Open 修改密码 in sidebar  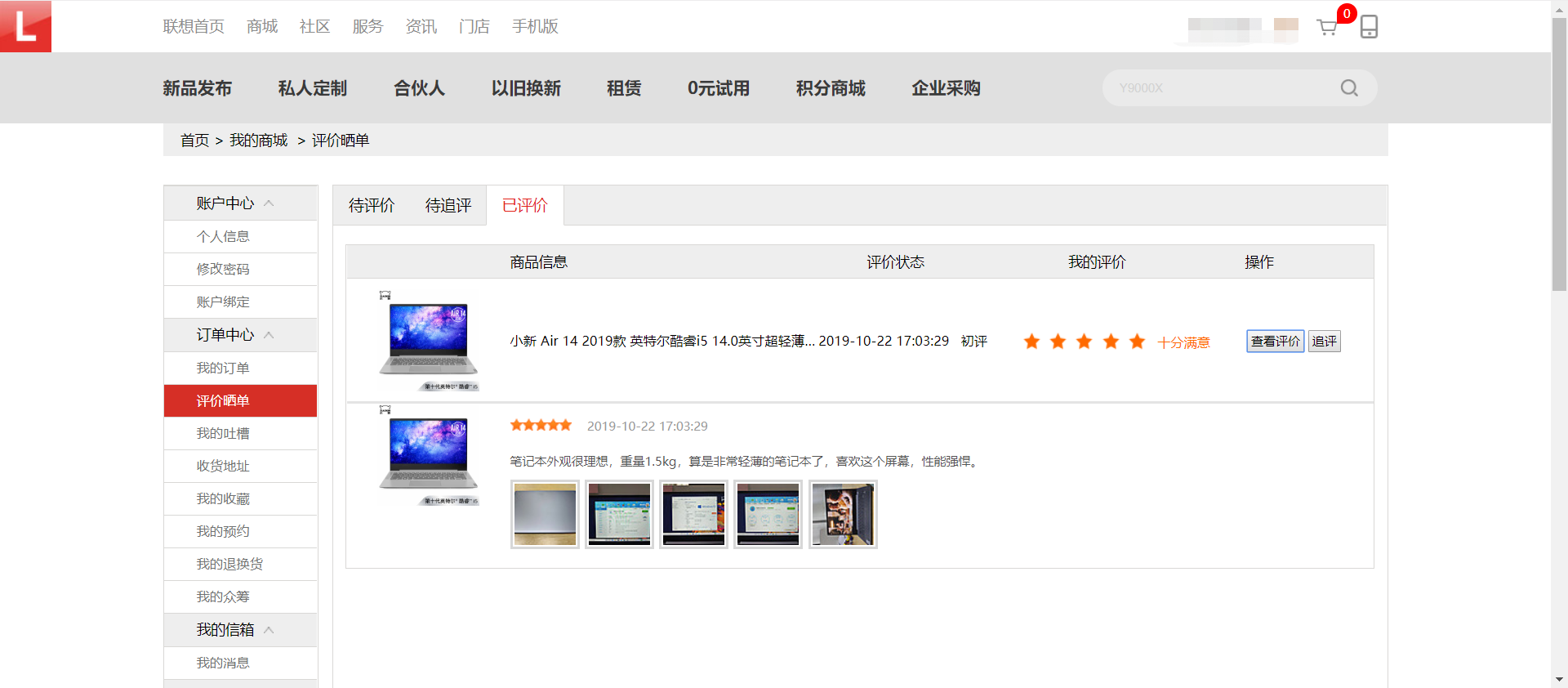pyautogui.click(x=240, y=270)
